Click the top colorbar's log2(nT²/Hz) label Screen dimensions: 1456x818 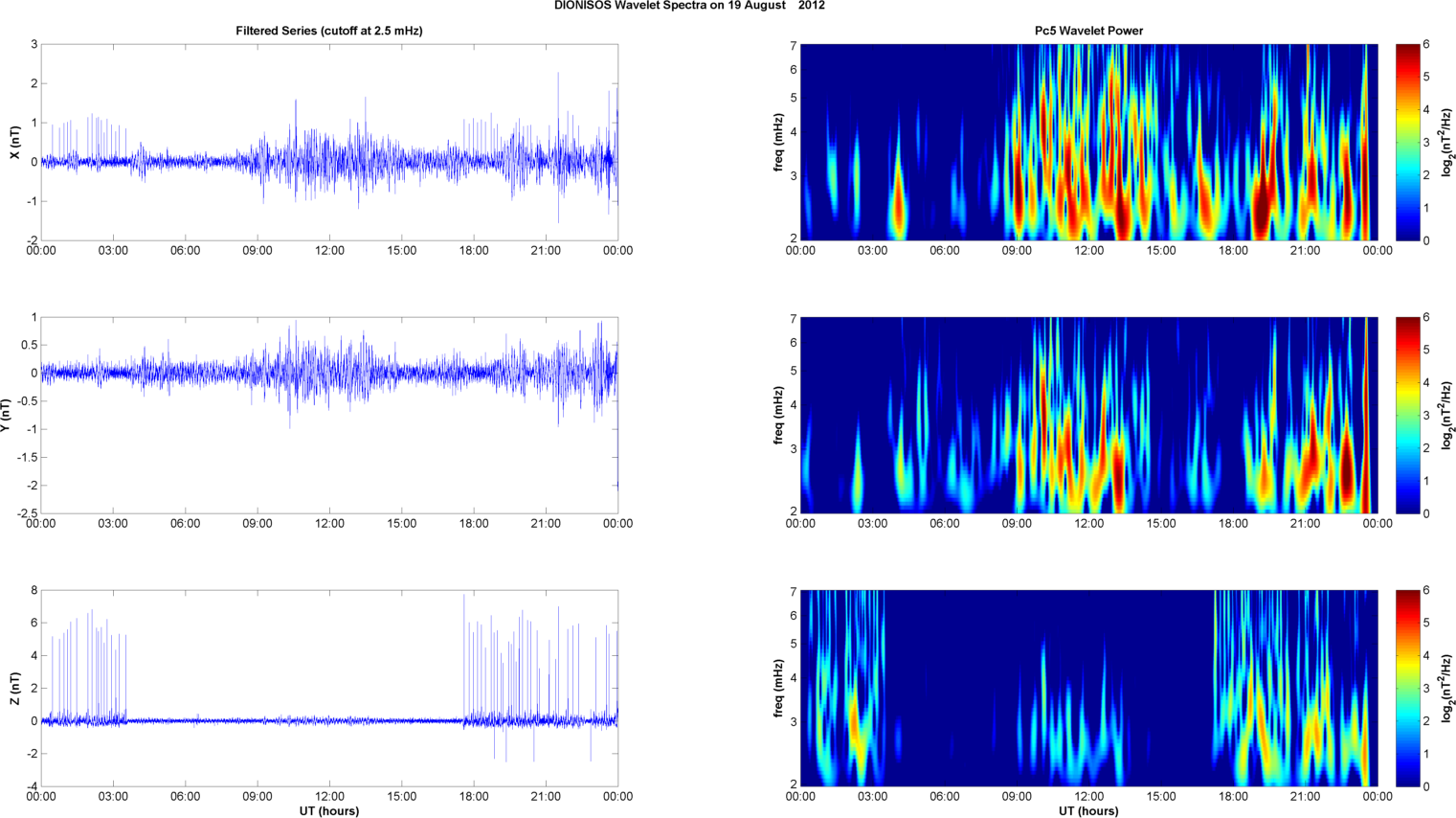click(1448, 143)
